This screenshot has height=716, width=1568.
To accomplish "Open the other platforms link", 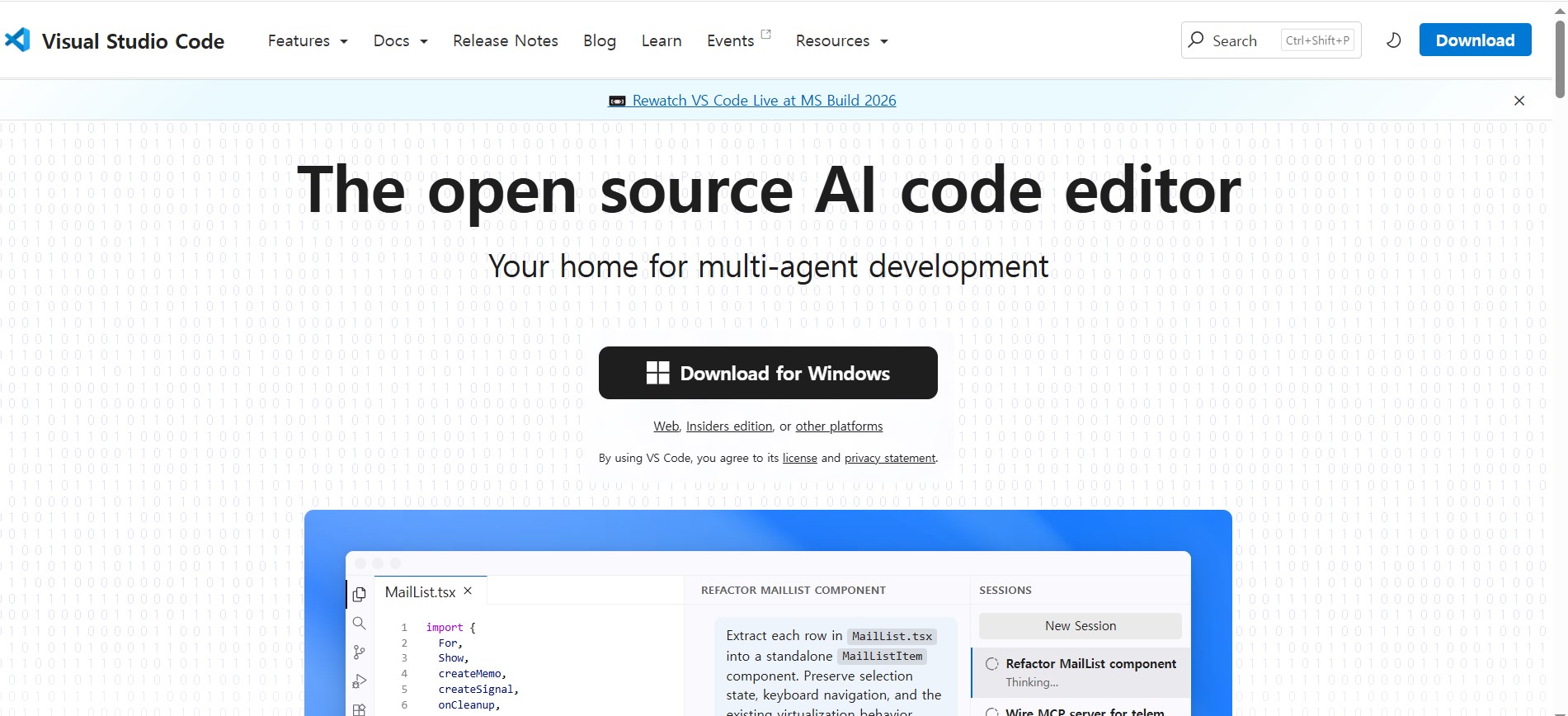I will tap(839, 426).
